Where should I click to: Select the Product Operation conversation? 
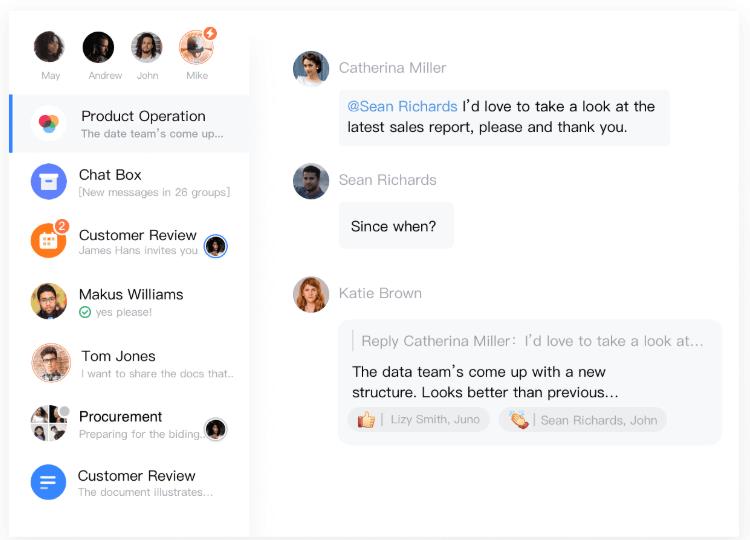tap(129, 124)
